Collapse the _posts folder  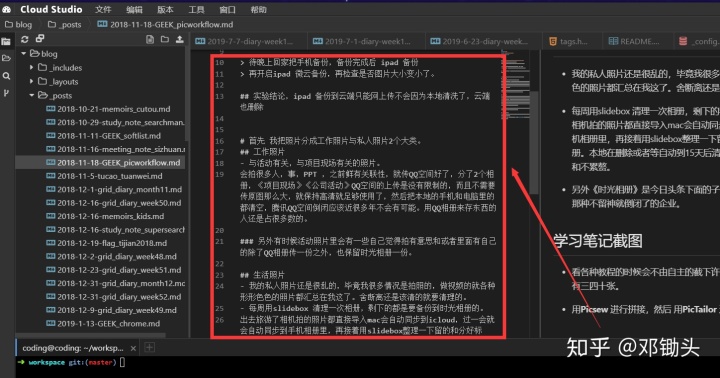(x=32, y=96)
